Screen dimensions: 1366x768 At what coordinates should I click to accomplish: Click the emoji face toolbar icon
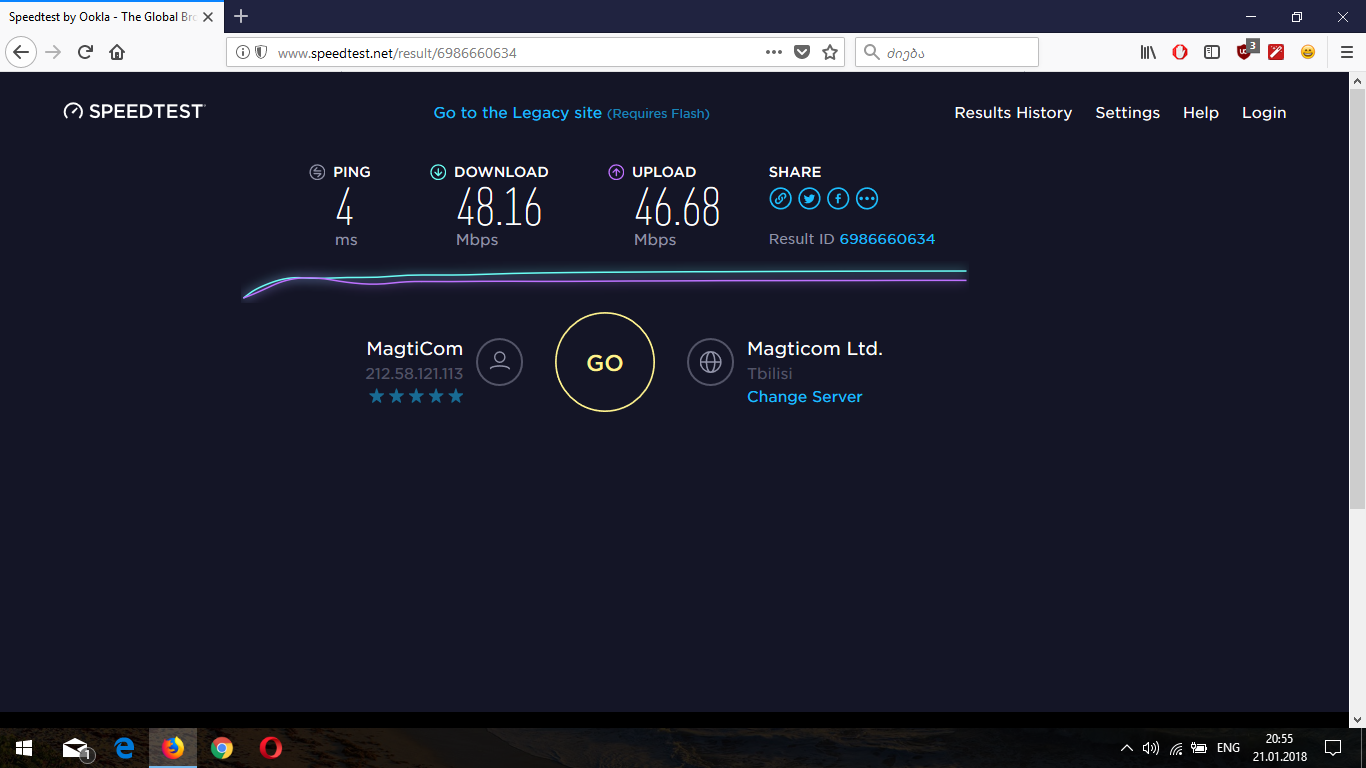1308,52
